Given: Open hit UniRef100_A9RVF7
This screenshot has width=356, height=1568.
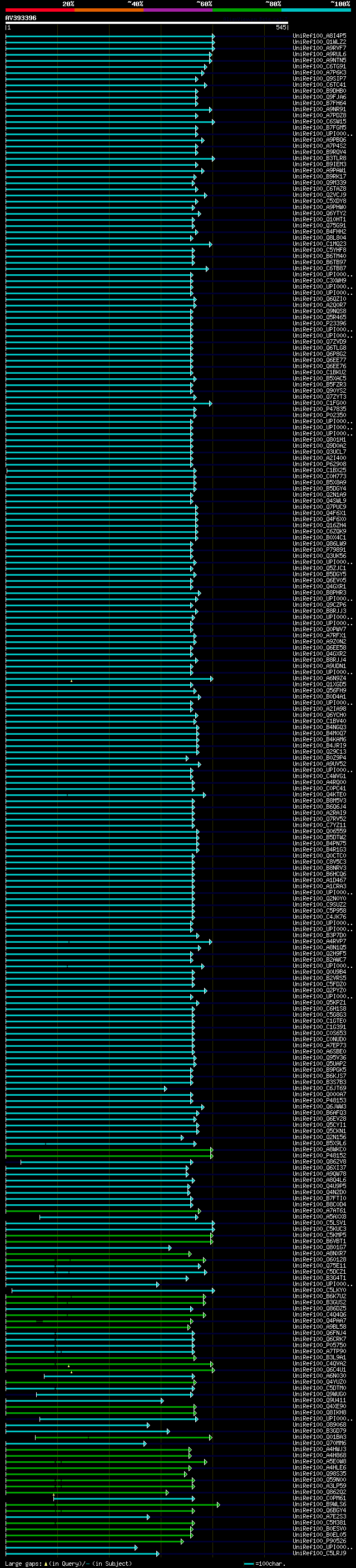Looking at the screenshot, I should point(319,48).
